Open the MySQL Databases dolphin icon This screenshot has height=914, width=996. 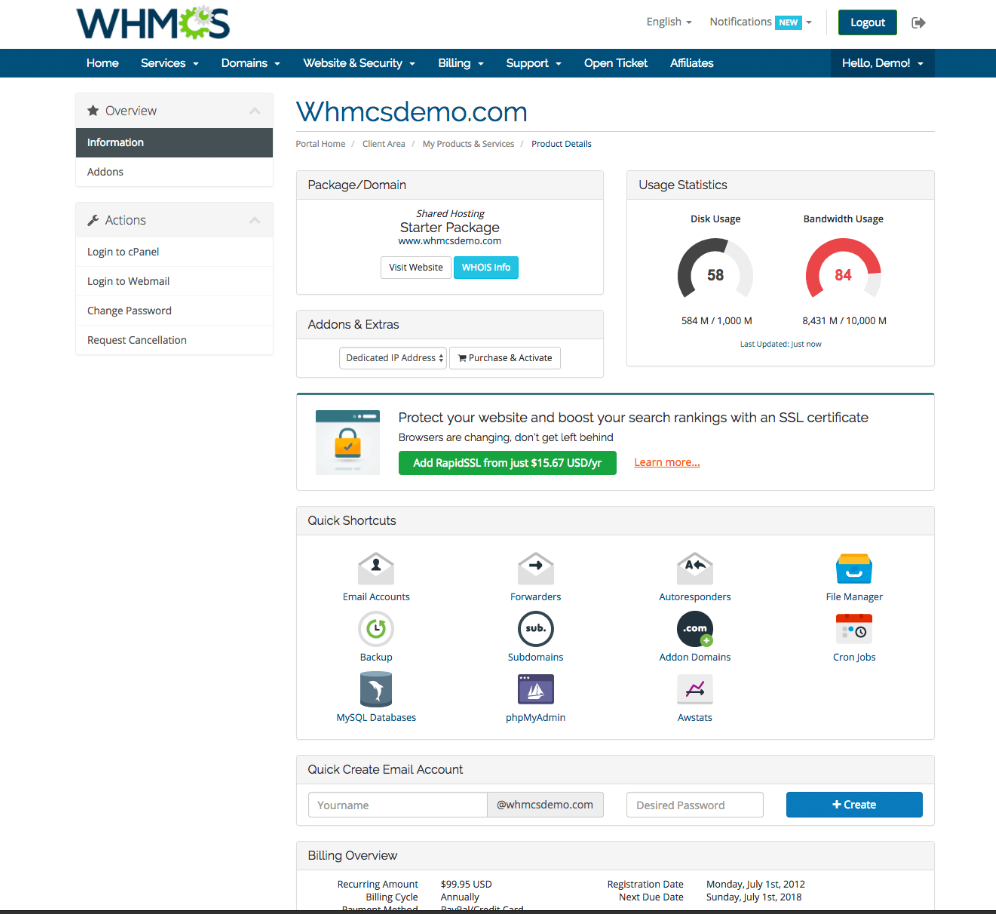[376, 689]
